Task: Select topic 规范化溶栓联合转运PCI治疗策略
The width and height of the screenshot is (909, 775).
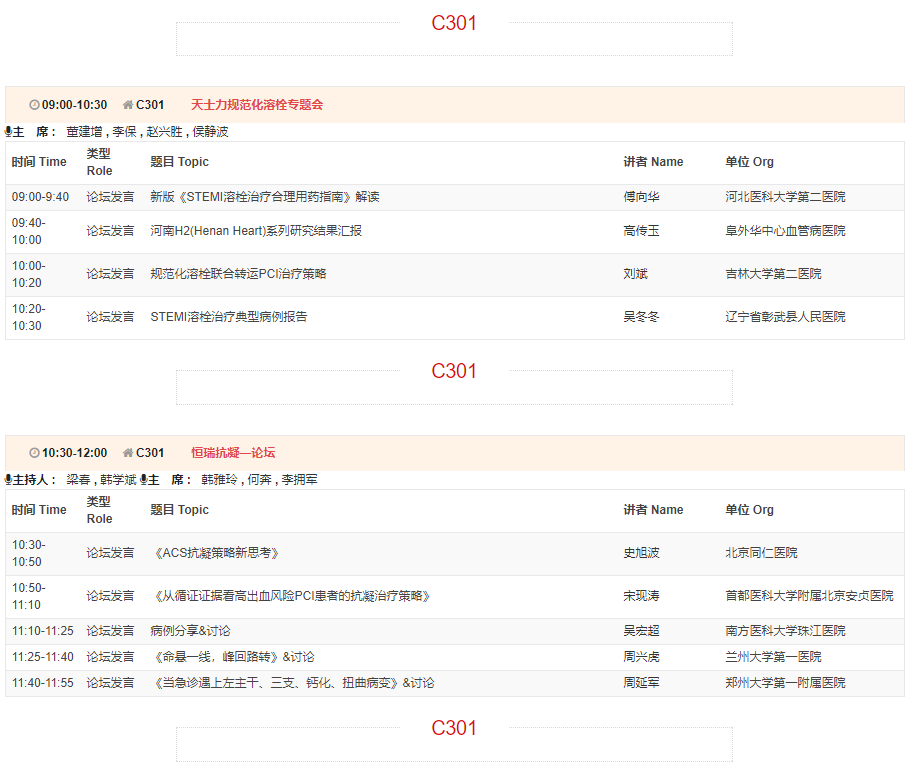Action: point(238,274)
